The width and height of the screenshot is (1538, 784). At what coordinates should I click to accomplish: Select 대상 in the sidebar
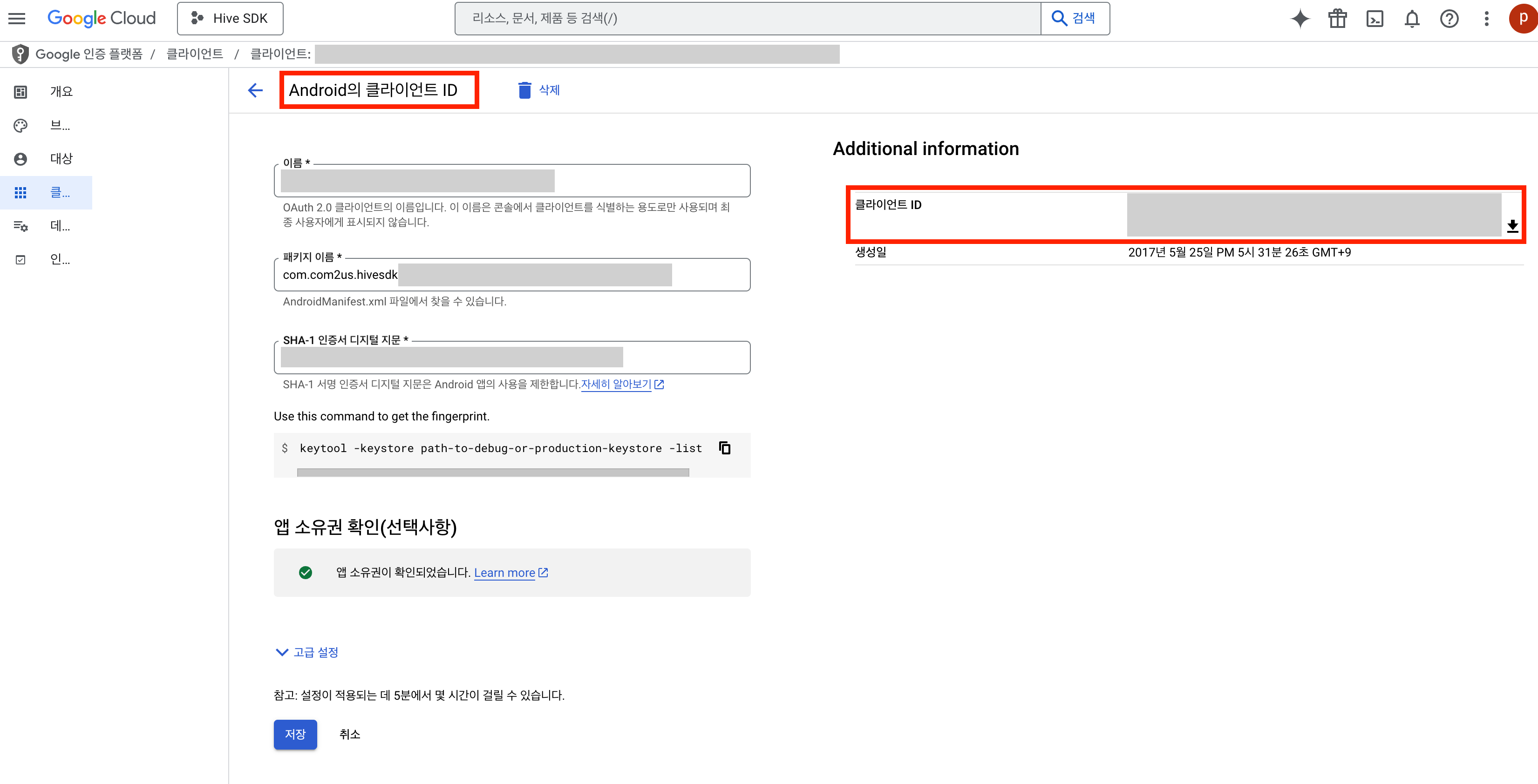coord(61,159)
